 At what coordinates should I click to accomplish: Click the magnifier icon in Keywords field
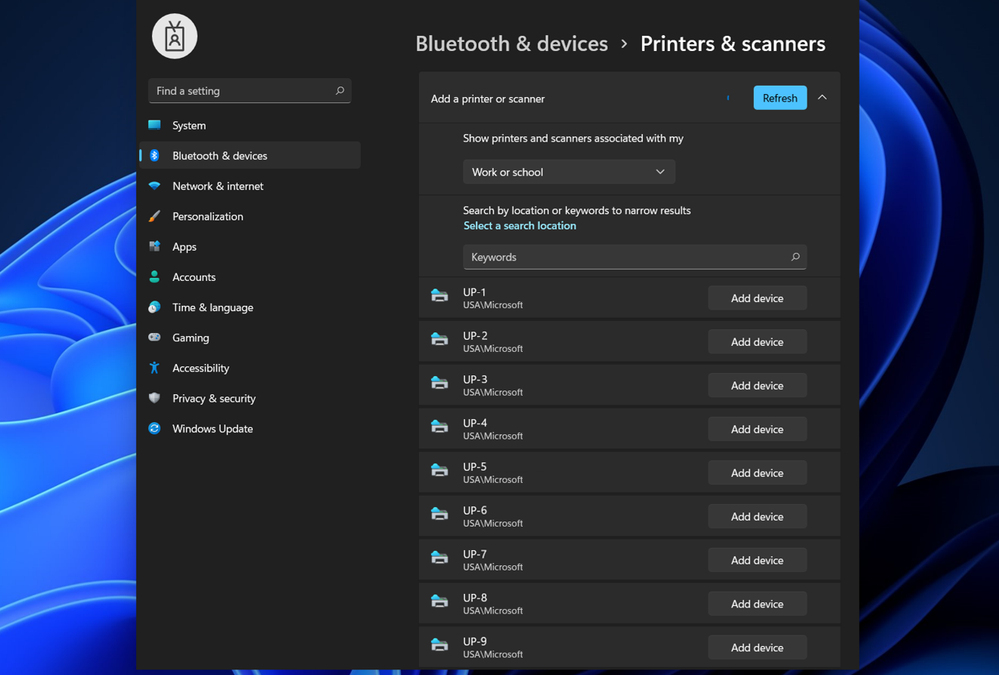tap(795, 257)
